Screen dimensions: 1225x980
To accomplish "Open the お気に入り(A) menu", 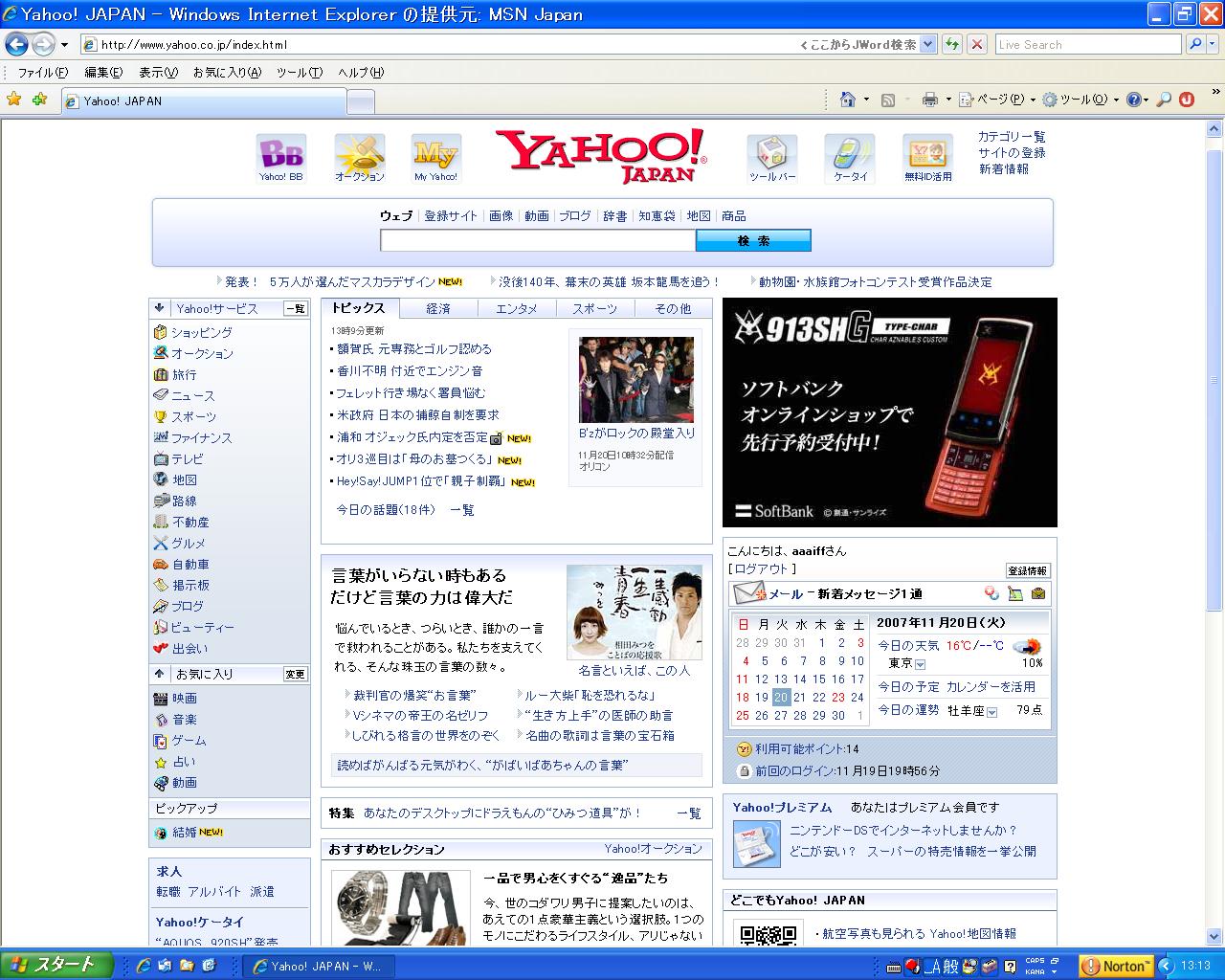I will coord(227,73).
